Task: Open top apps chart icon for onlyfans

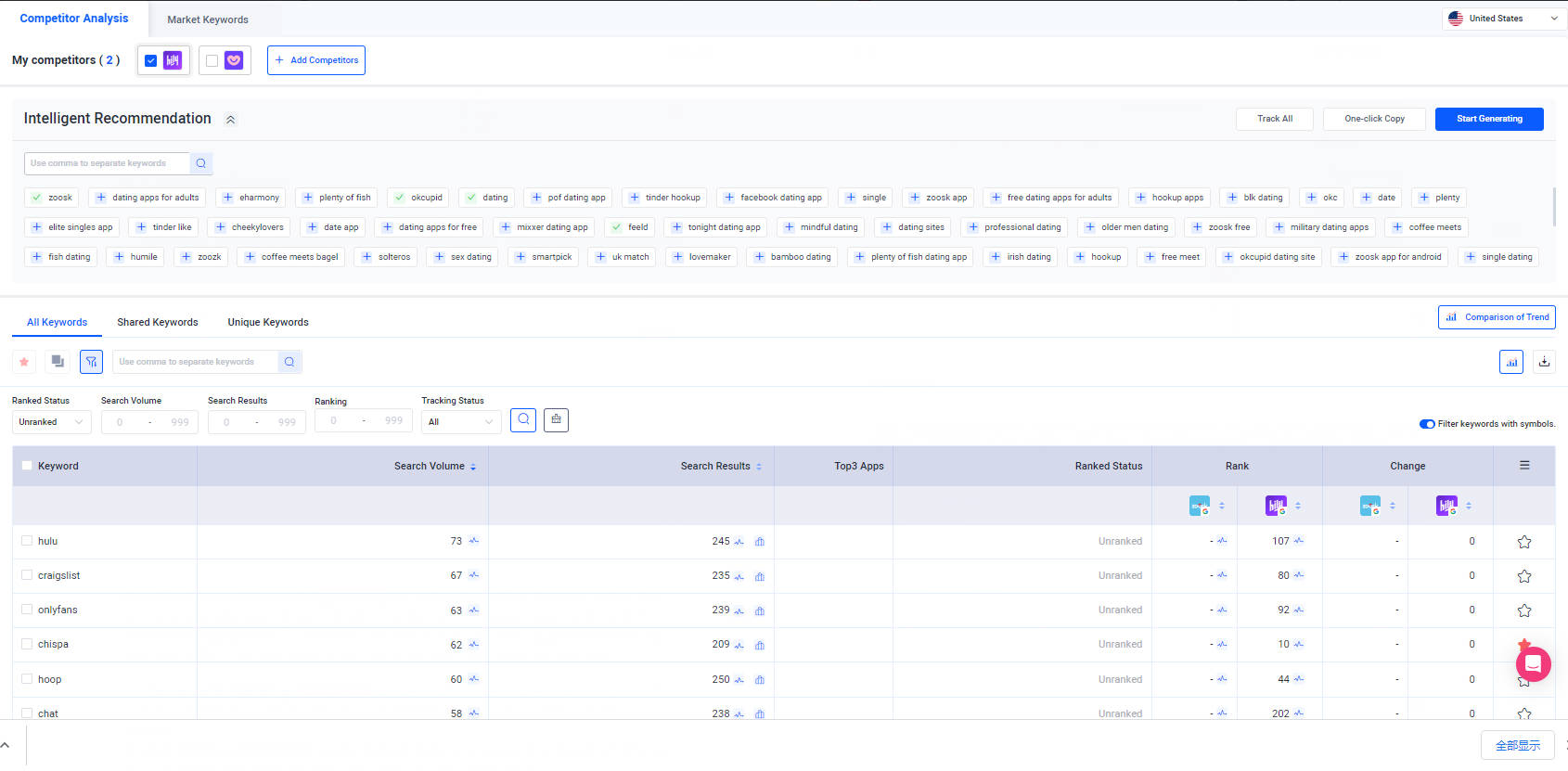Action: click(760, 610)
